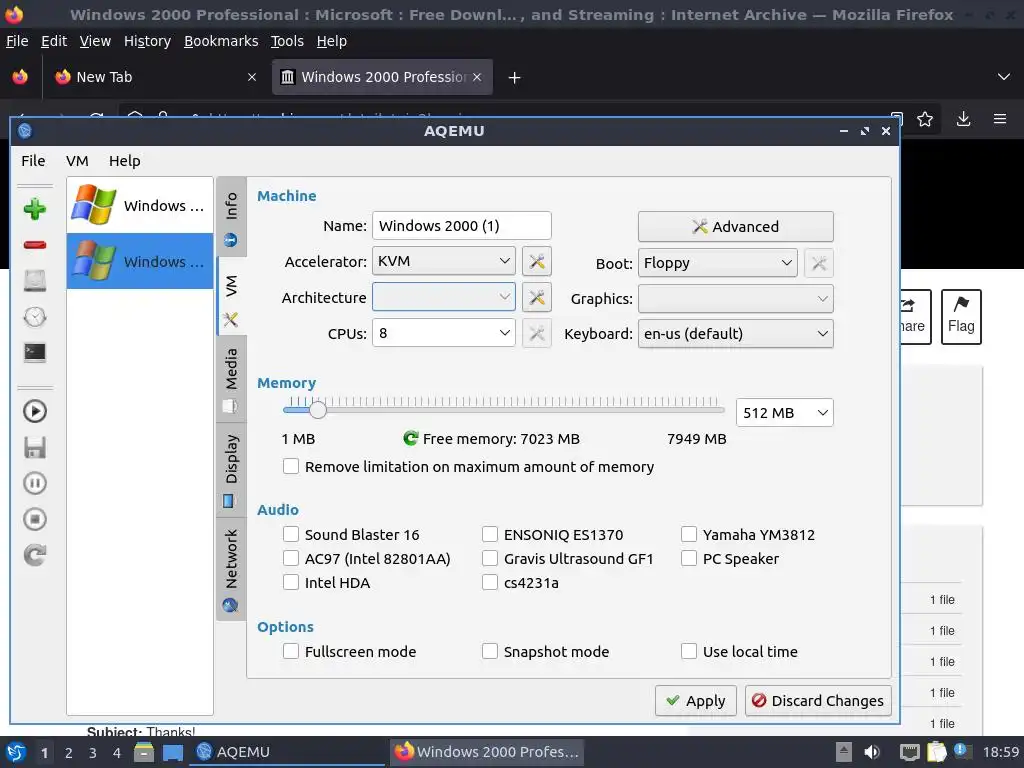Start the virtual machine with play icon

point(35,411)
